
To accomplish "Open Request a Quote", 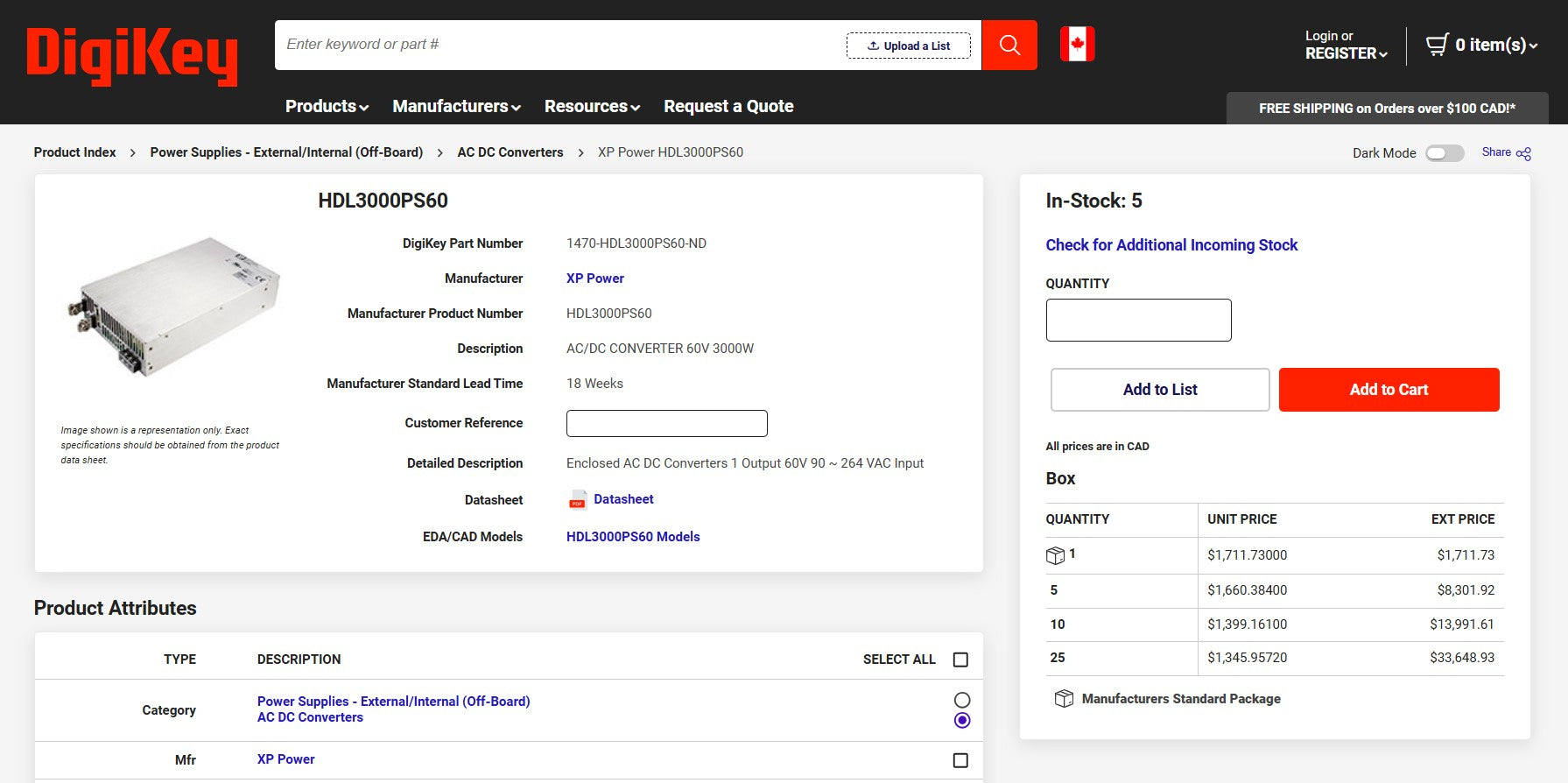I will pyautogui.click(x=728, y=106).
